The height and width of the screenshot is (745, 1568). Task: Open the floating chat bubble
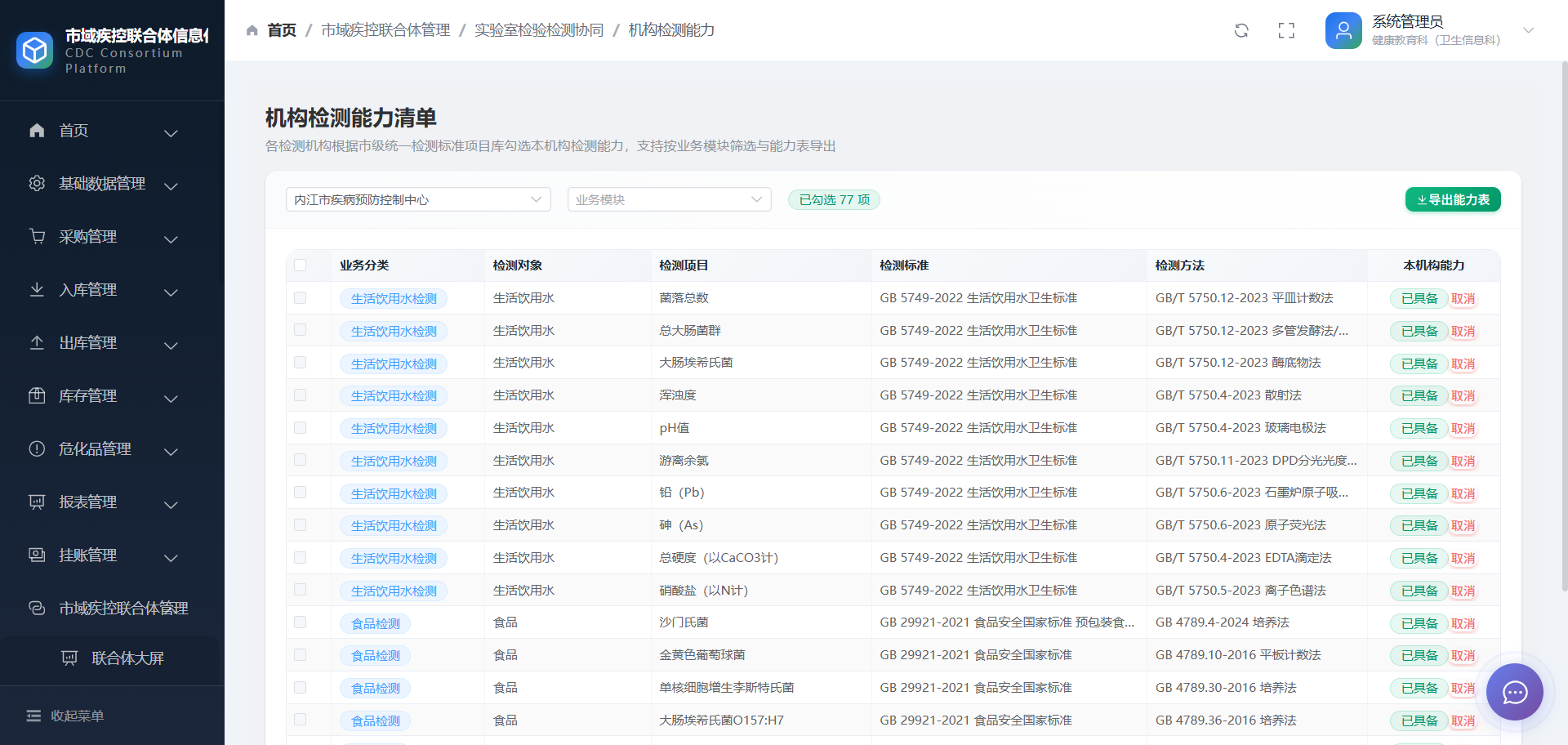tap(1515, 692)
